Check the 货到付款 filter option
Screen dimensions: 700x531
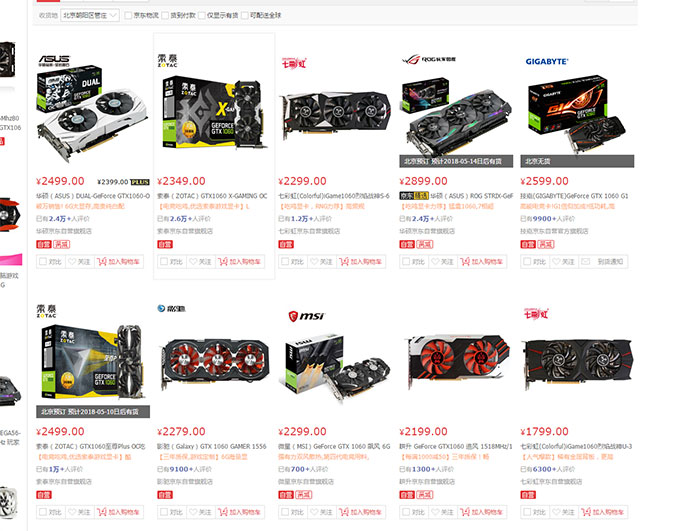[165, 15]
